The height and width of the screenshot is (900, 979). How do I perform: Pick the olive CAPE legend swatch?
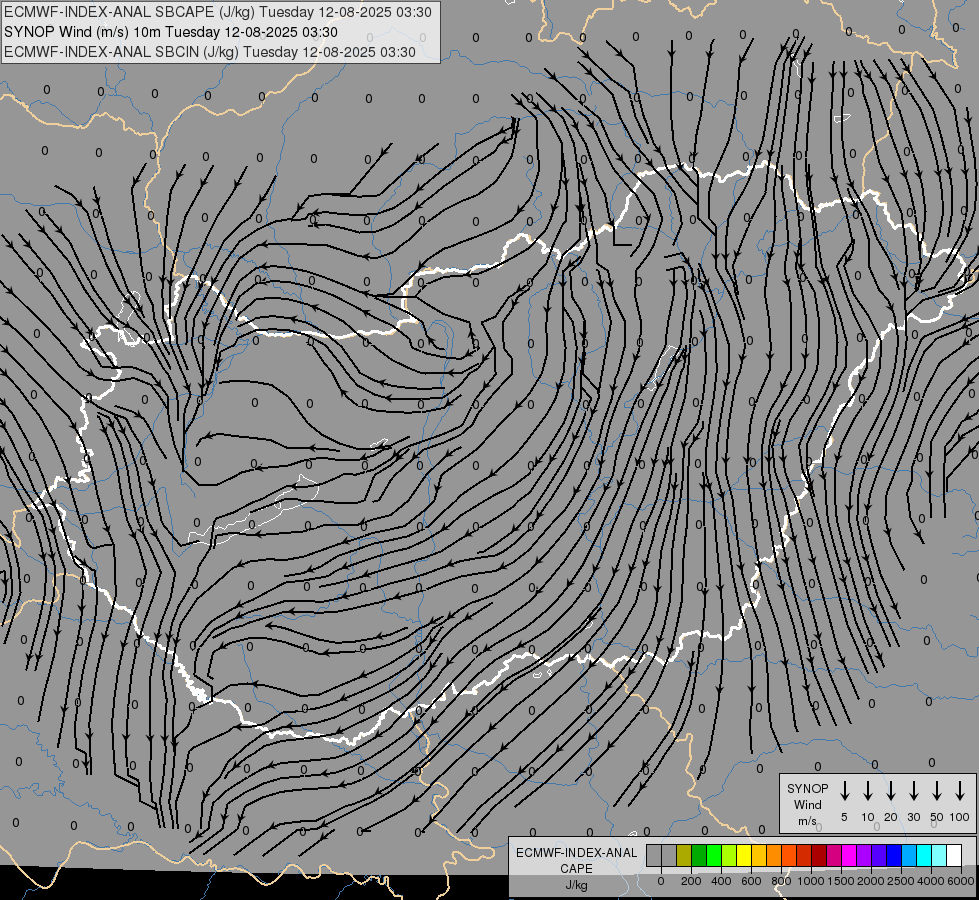[684, 856]
